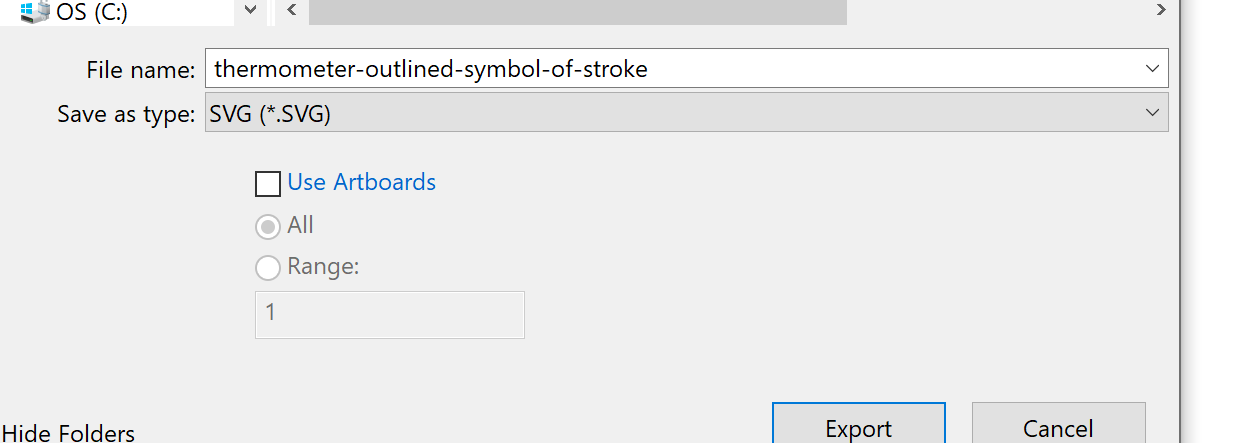
Task: Click the Use Artboards text label
Action: (x=361, y=182)
